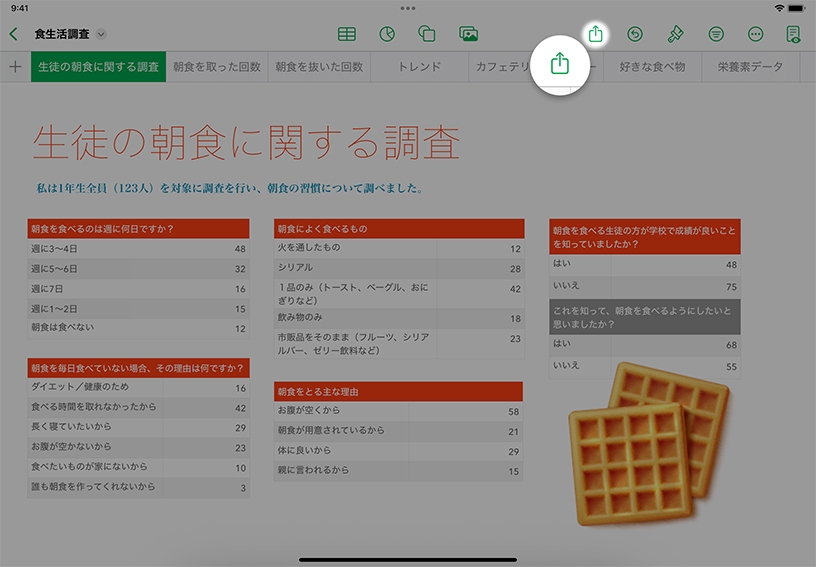Go back using the top-left chevron

point(13,34)
